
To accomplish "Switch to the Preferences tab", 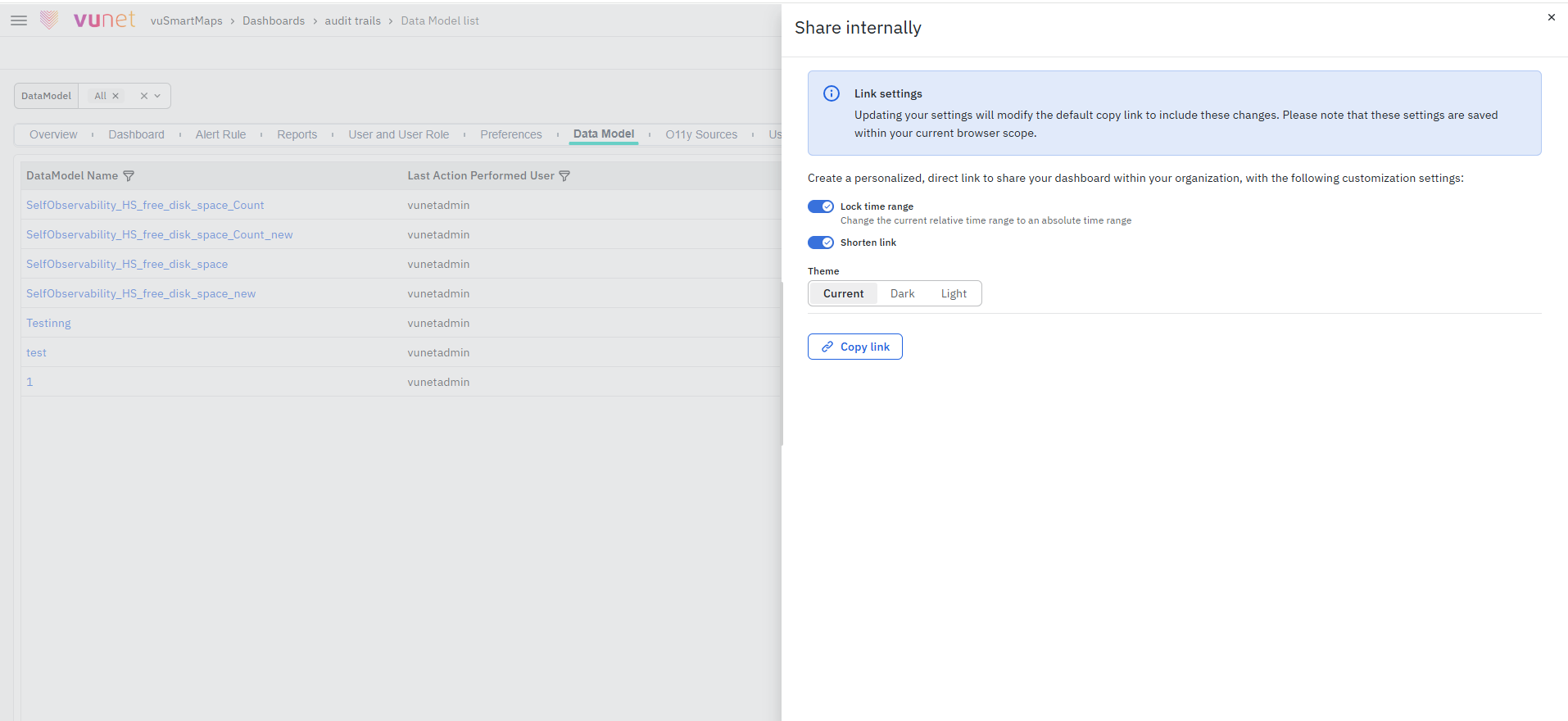I will pyautogui.click(x=511, y=134).
